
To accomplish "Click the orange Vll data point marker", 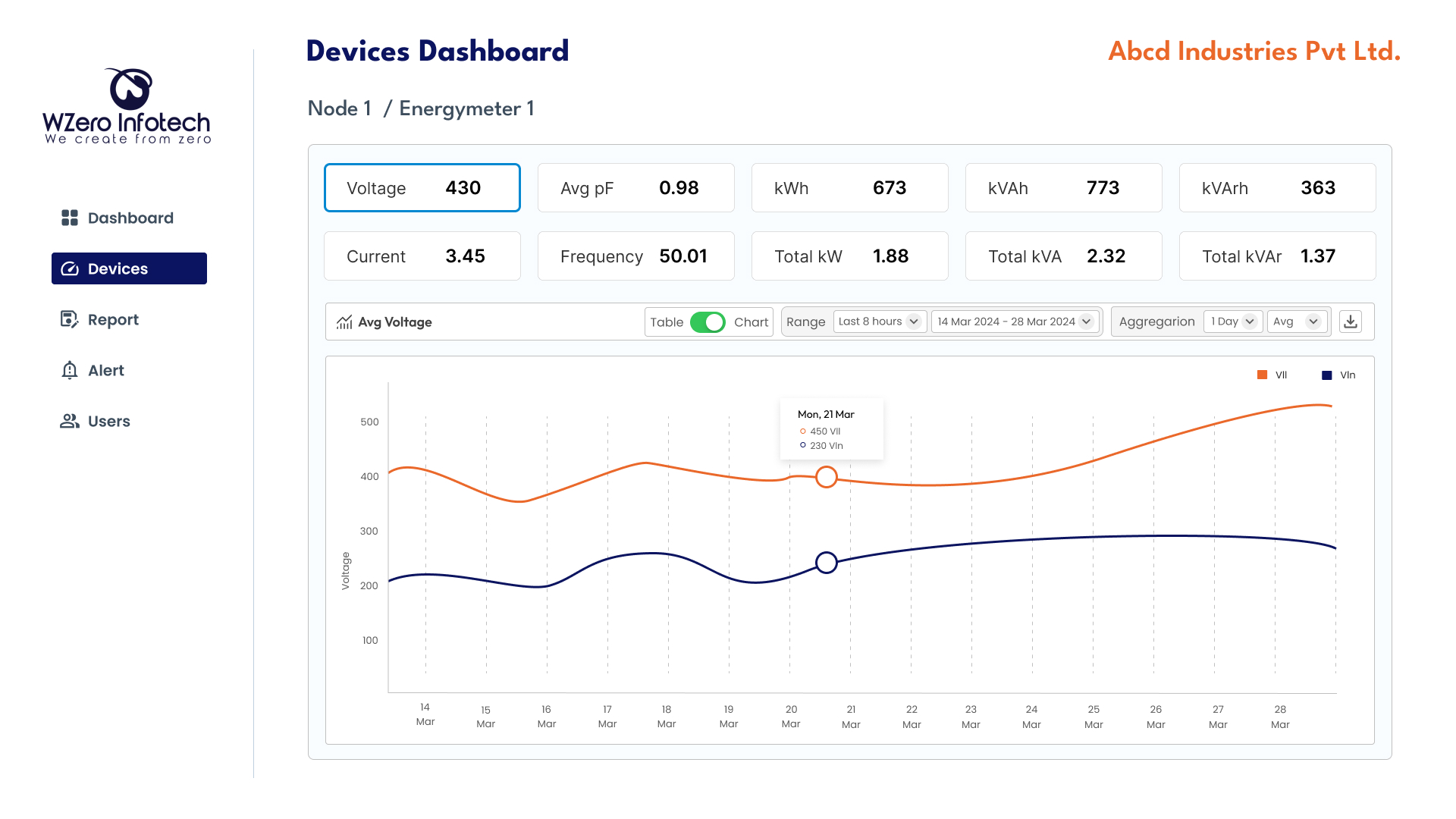I will 827,477.
